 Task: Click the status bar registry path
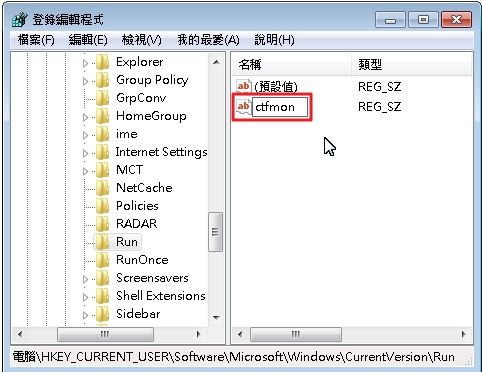pos(234,357)
